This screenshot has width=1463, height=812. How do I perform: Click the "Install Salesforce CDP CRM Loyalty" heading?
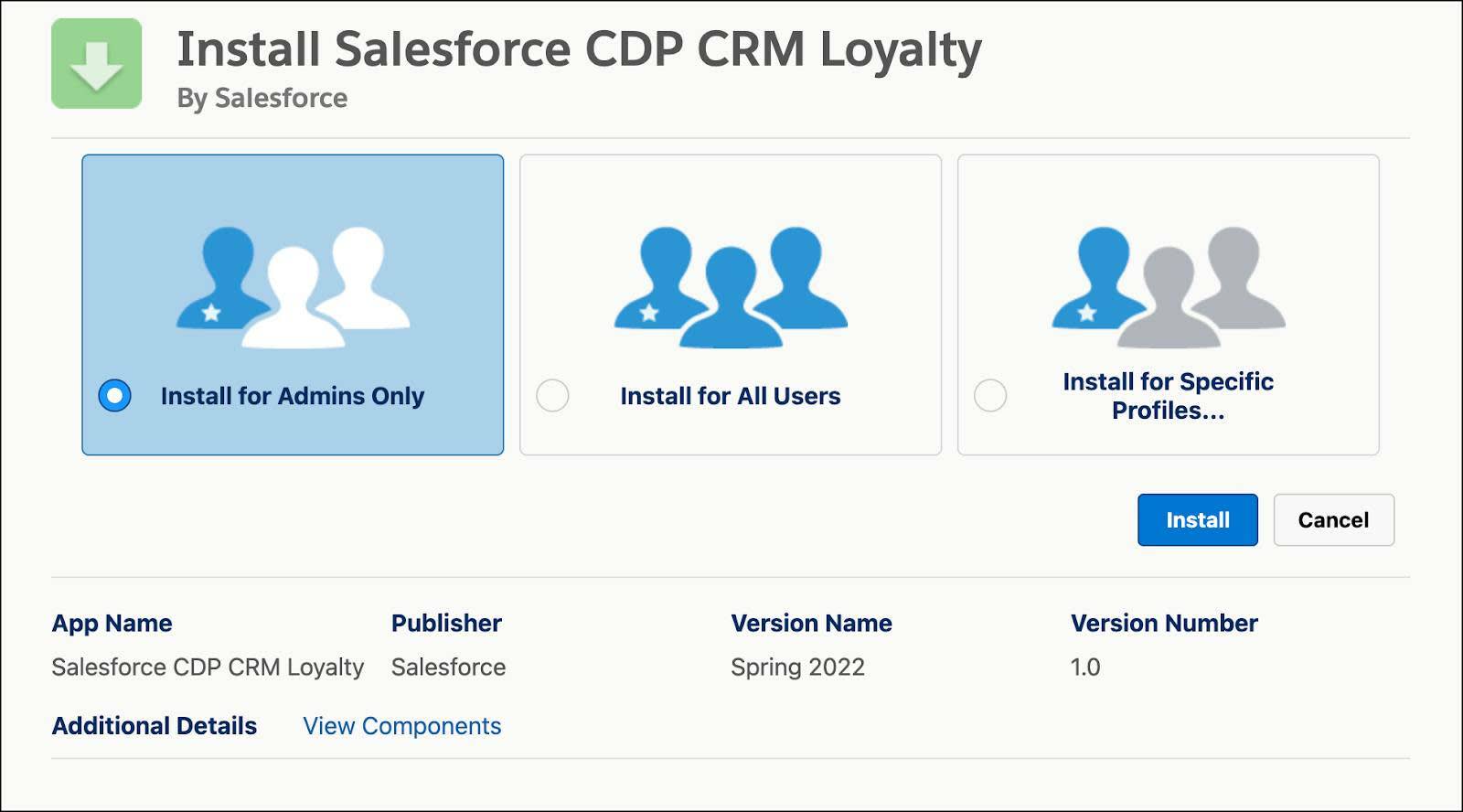coord(579,48)
